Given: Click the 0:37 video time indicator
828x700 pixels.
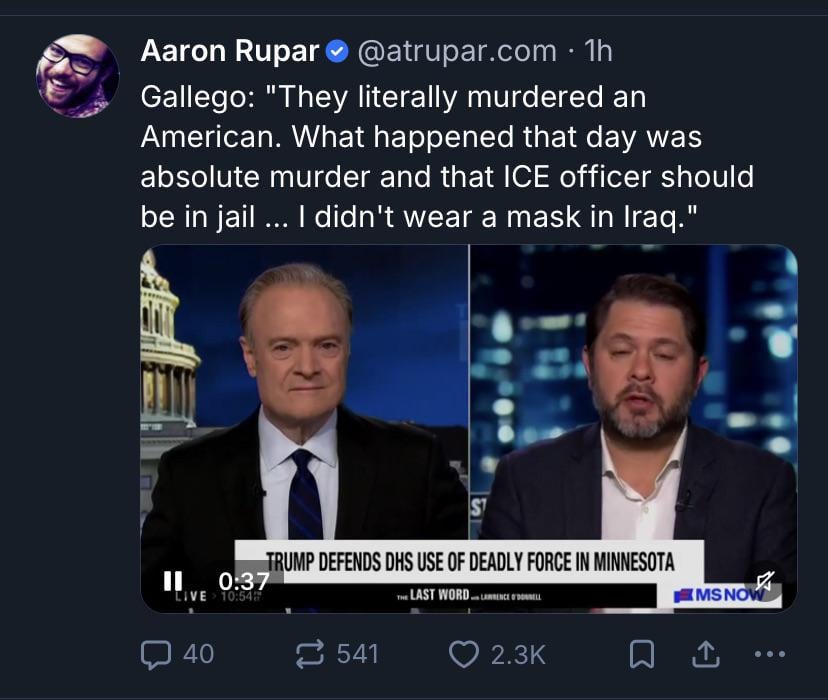Looking at the screenshot, I should tap(243, 581).
